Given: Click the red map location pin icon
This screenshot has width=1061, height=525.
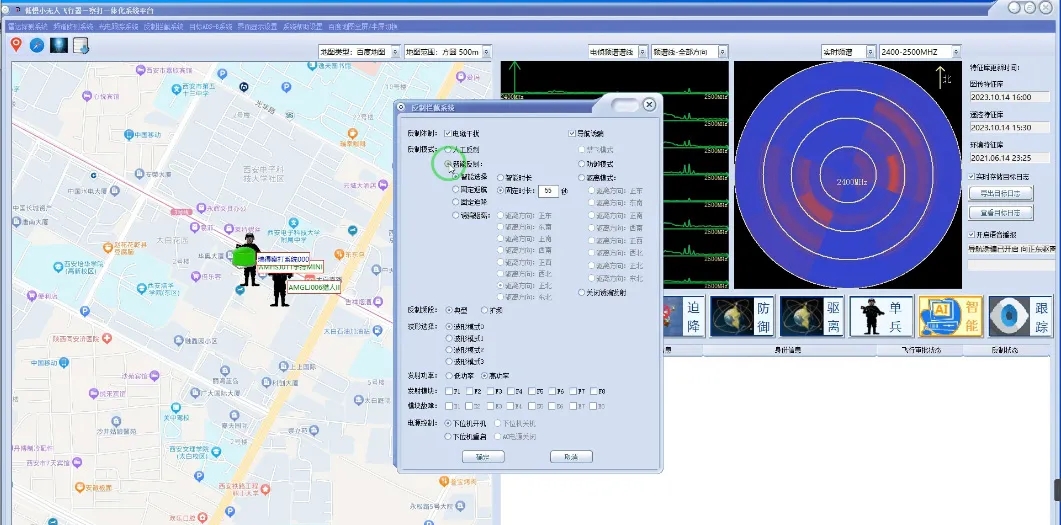Looking at the screenshot, I should tap(16, 45).
